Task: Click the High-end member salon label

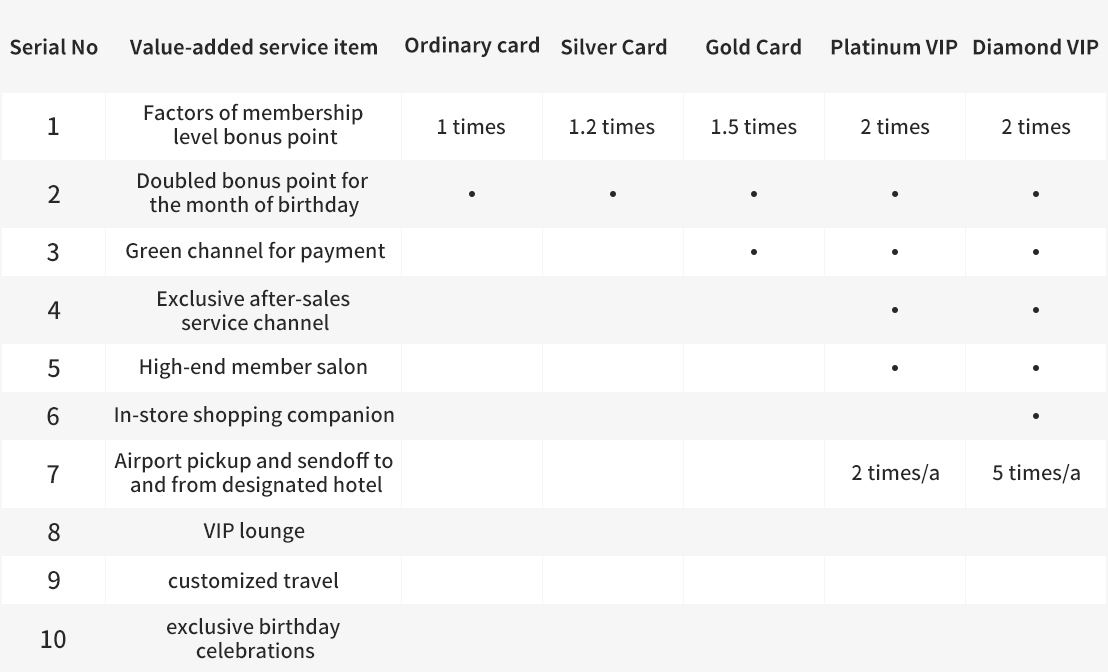Action: 253,367
